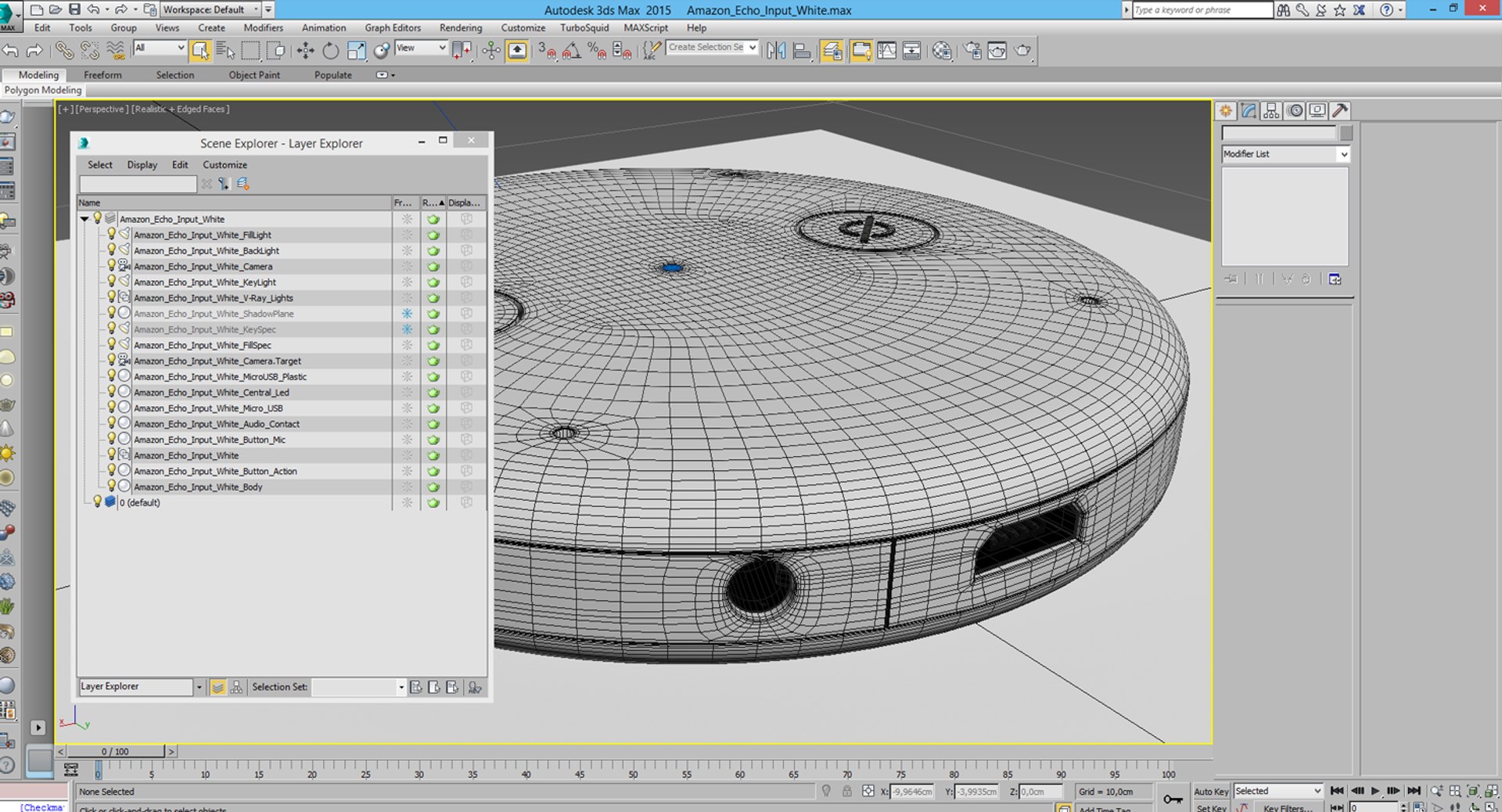Open the Material Editor icon
The height and width of the screenshot is (812, 1502).
tap(942, 51)
